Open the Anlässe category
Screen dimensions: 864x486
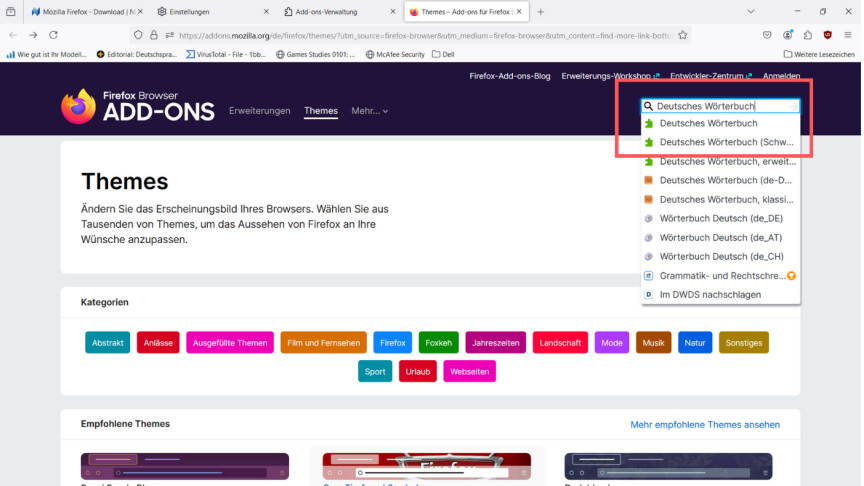(158, 343)
